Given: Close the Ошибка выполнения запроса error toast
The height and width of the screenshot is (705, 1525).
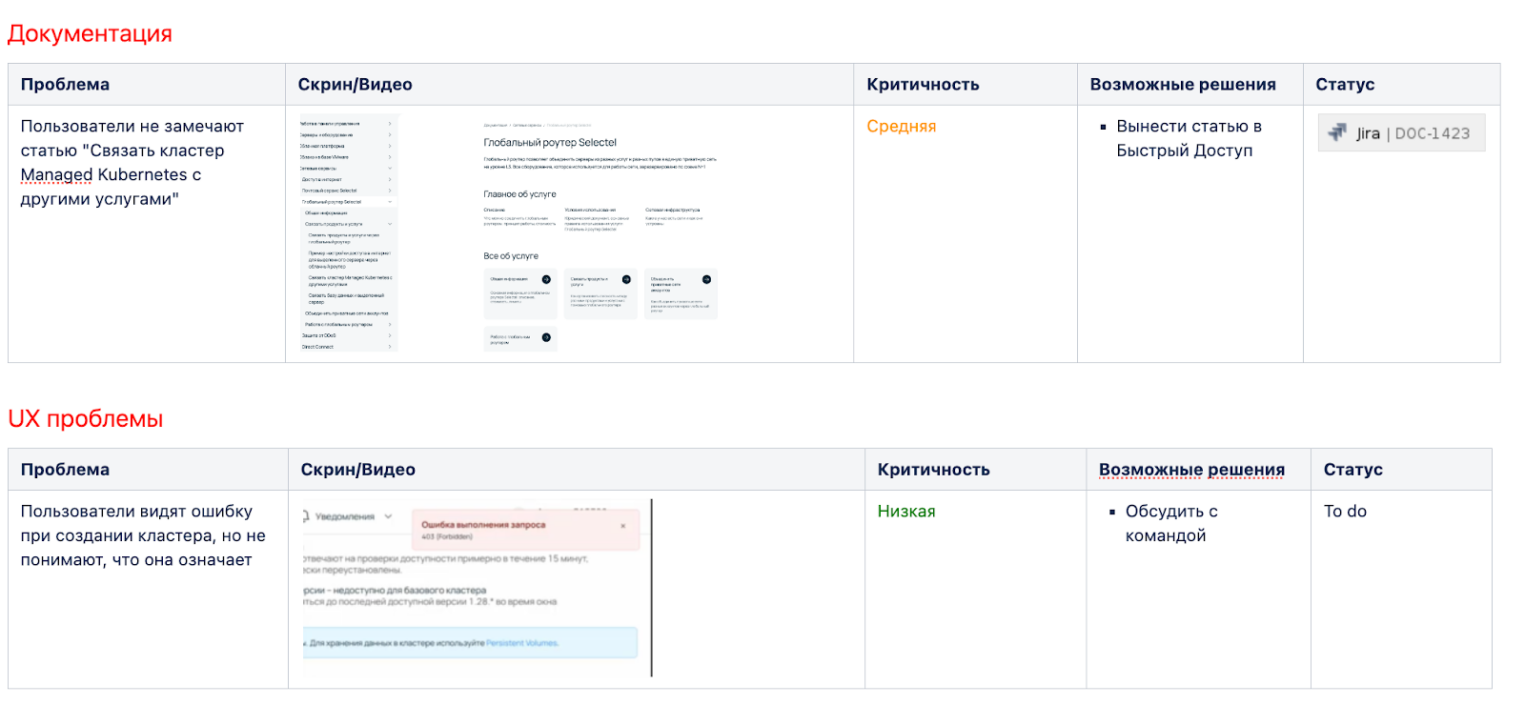Looking at the screenshot, I should click(x=623, y=525).
